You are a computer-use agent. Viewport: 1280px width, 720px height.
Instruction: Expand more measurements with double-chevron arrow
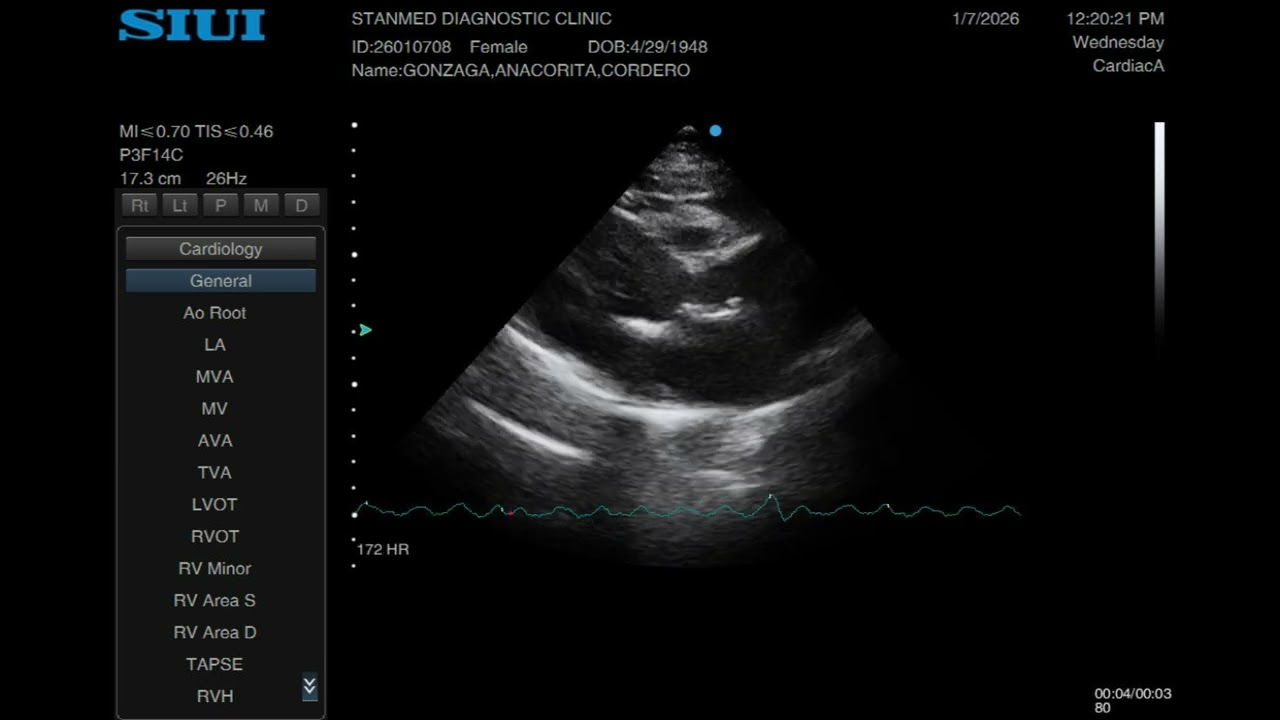[x=310, y=686]
